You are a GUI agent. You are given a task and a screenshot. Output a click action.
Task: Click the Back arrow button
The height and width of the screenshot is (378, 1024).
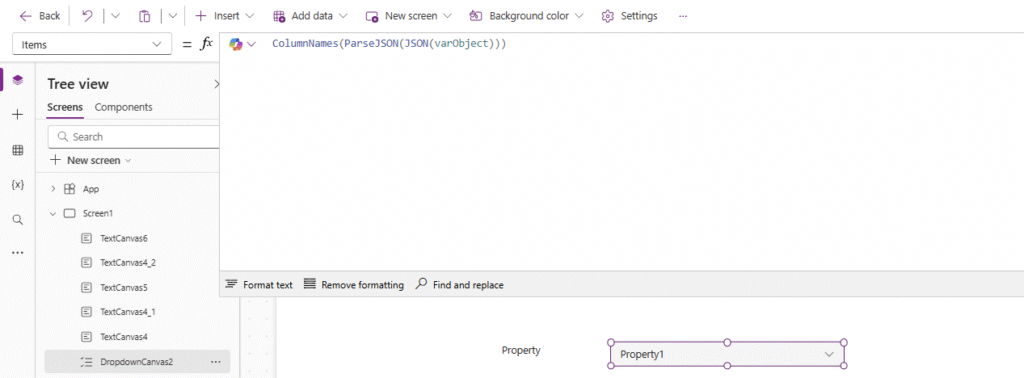[40, 16]
